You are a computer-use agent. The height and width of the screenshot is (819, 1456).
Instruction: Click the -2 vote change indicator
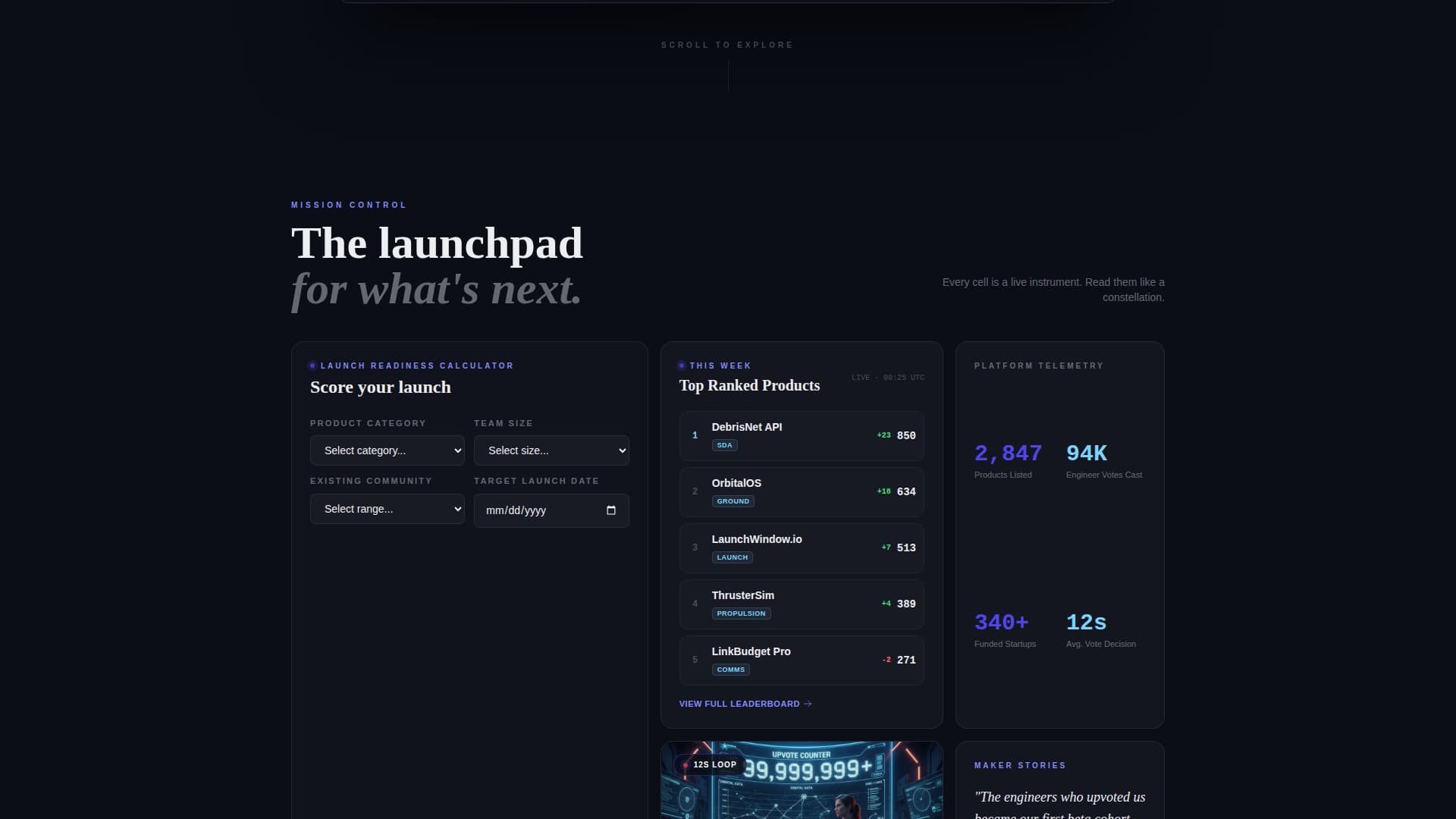[886, 660]
